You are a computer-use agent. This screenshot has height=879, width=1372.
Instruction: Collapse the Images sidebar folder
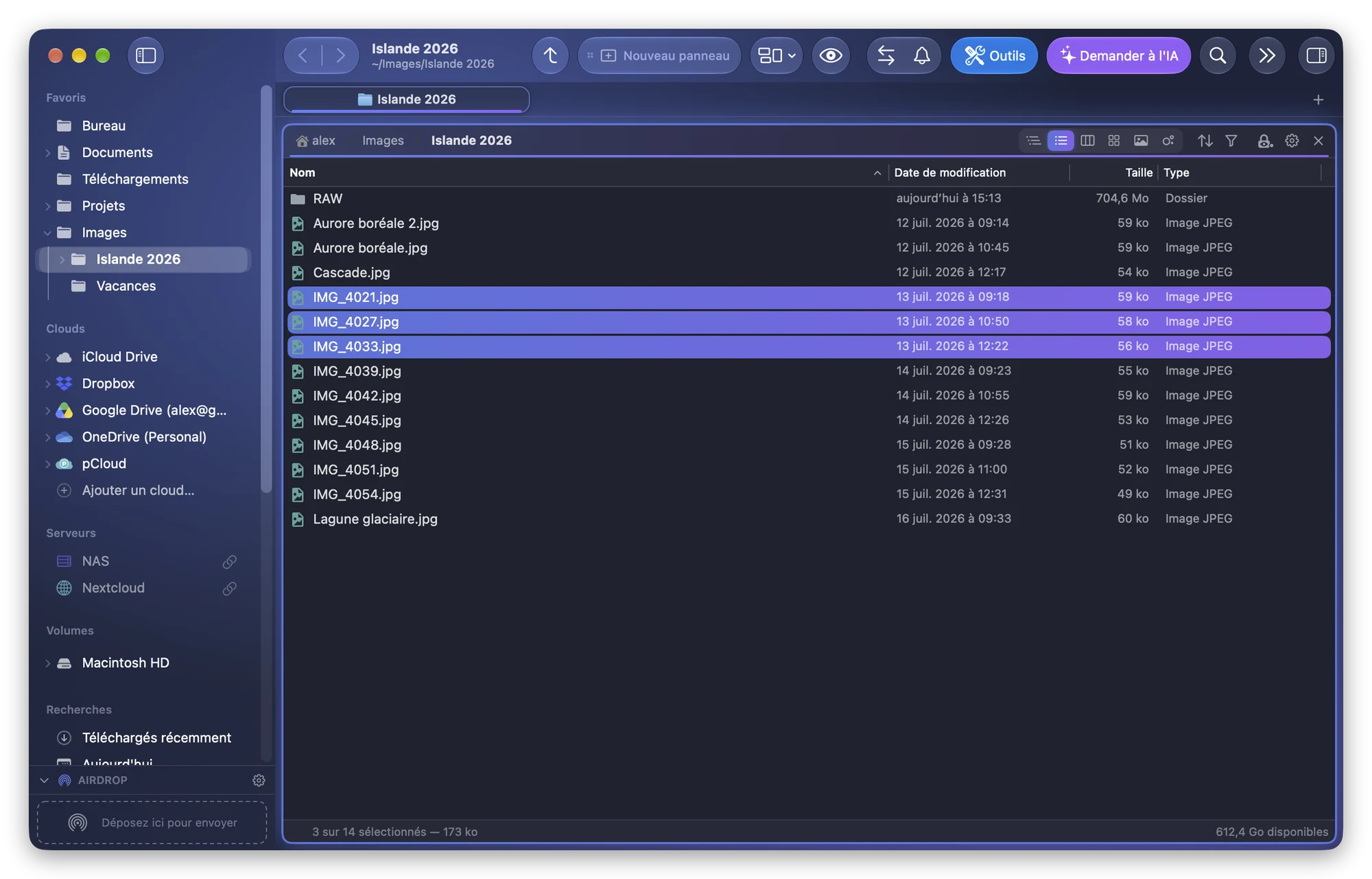[x=47, y=233]
